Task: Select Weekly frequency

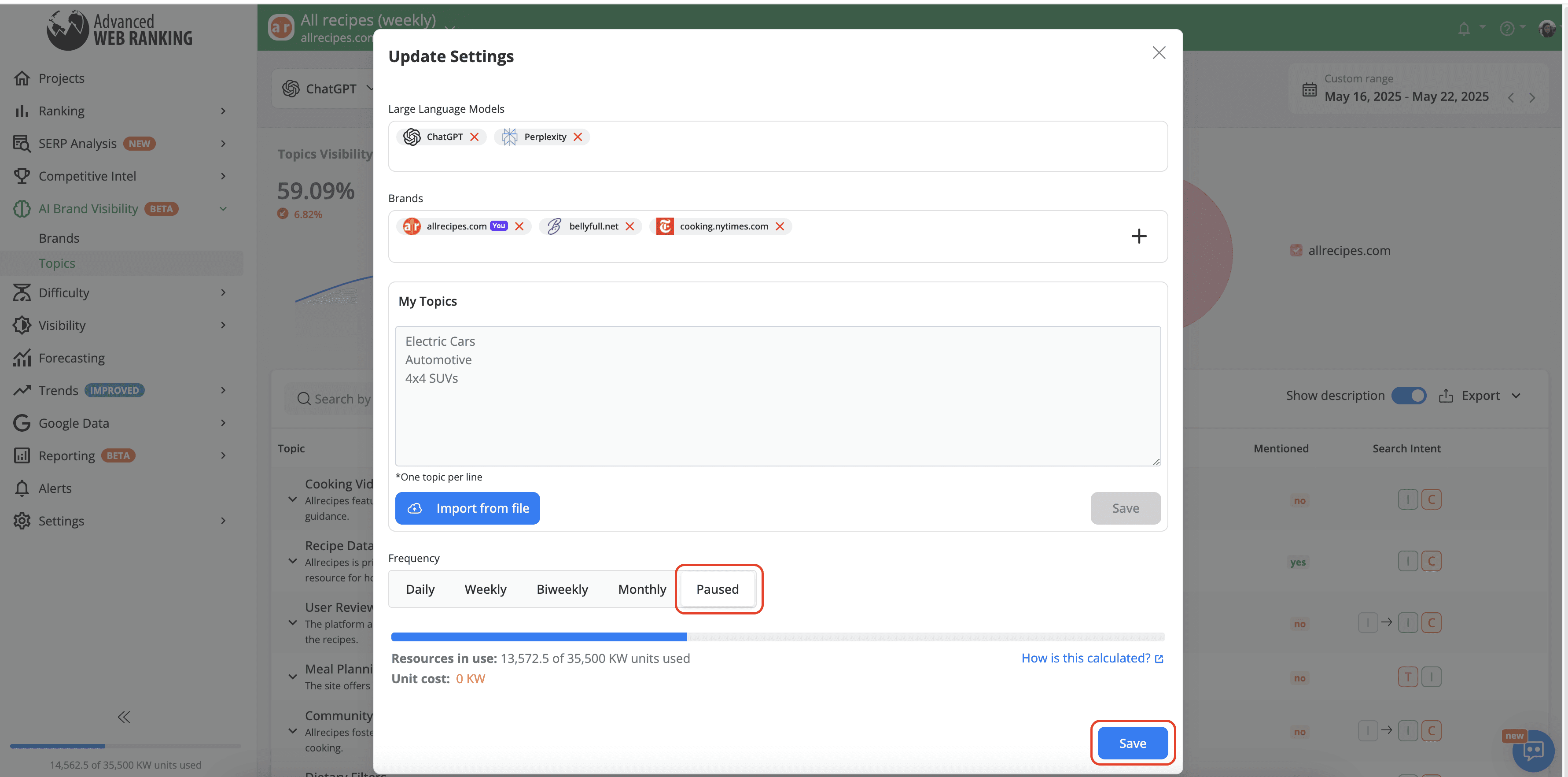Action: [x=485, y=589]
